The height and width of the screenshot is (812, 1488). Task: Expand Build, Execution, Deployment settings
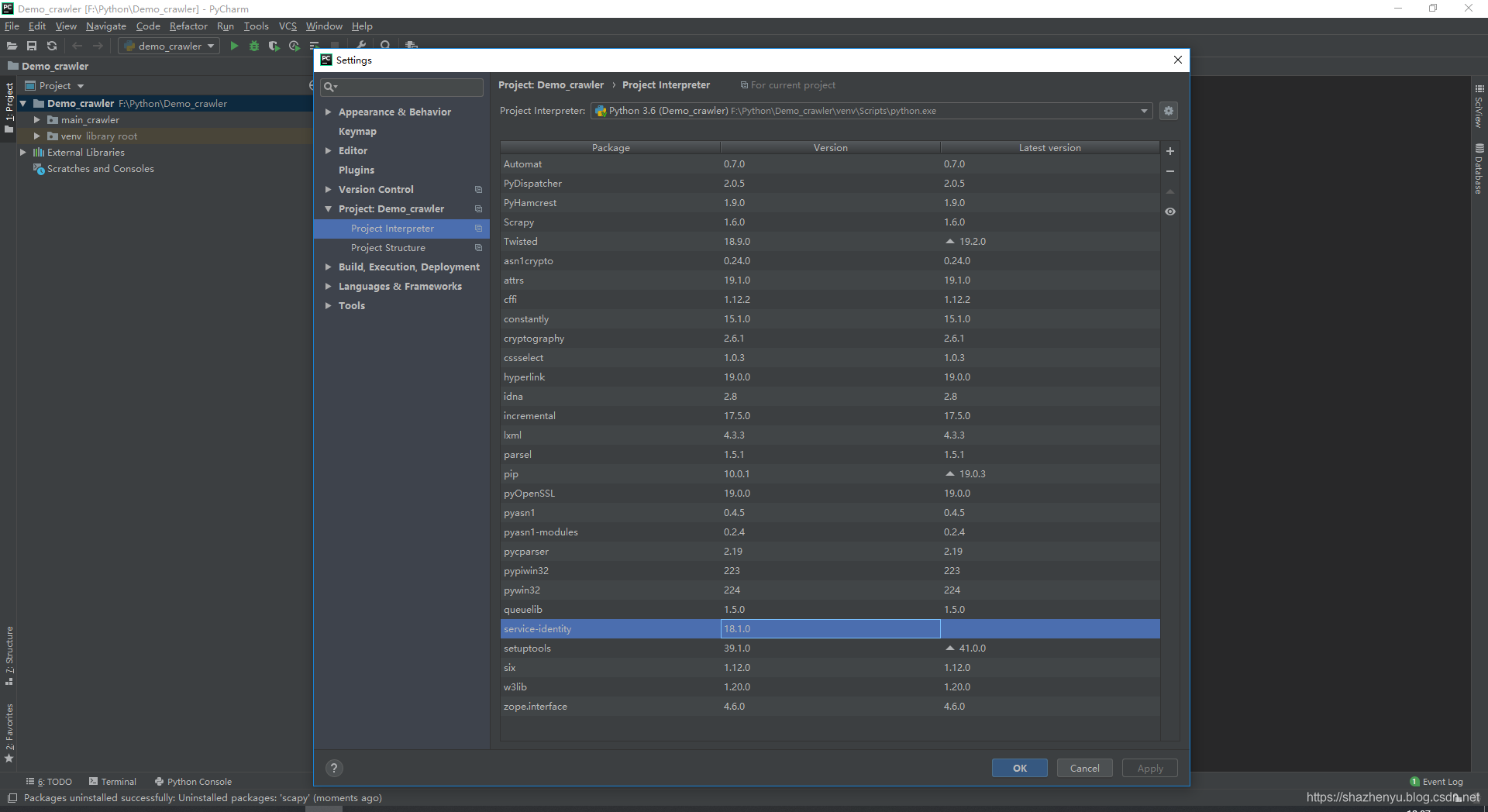tap(328, 267)
